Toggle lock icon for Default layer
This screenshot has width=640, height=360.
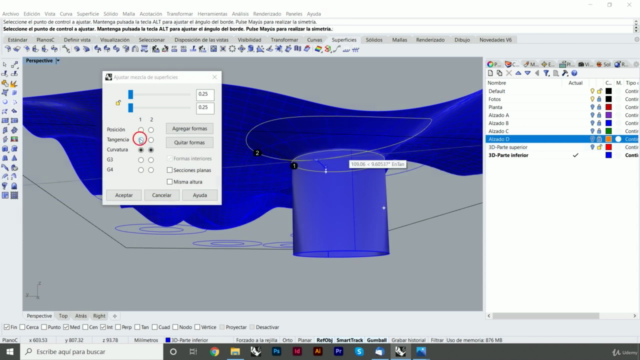tap(599, 91)
